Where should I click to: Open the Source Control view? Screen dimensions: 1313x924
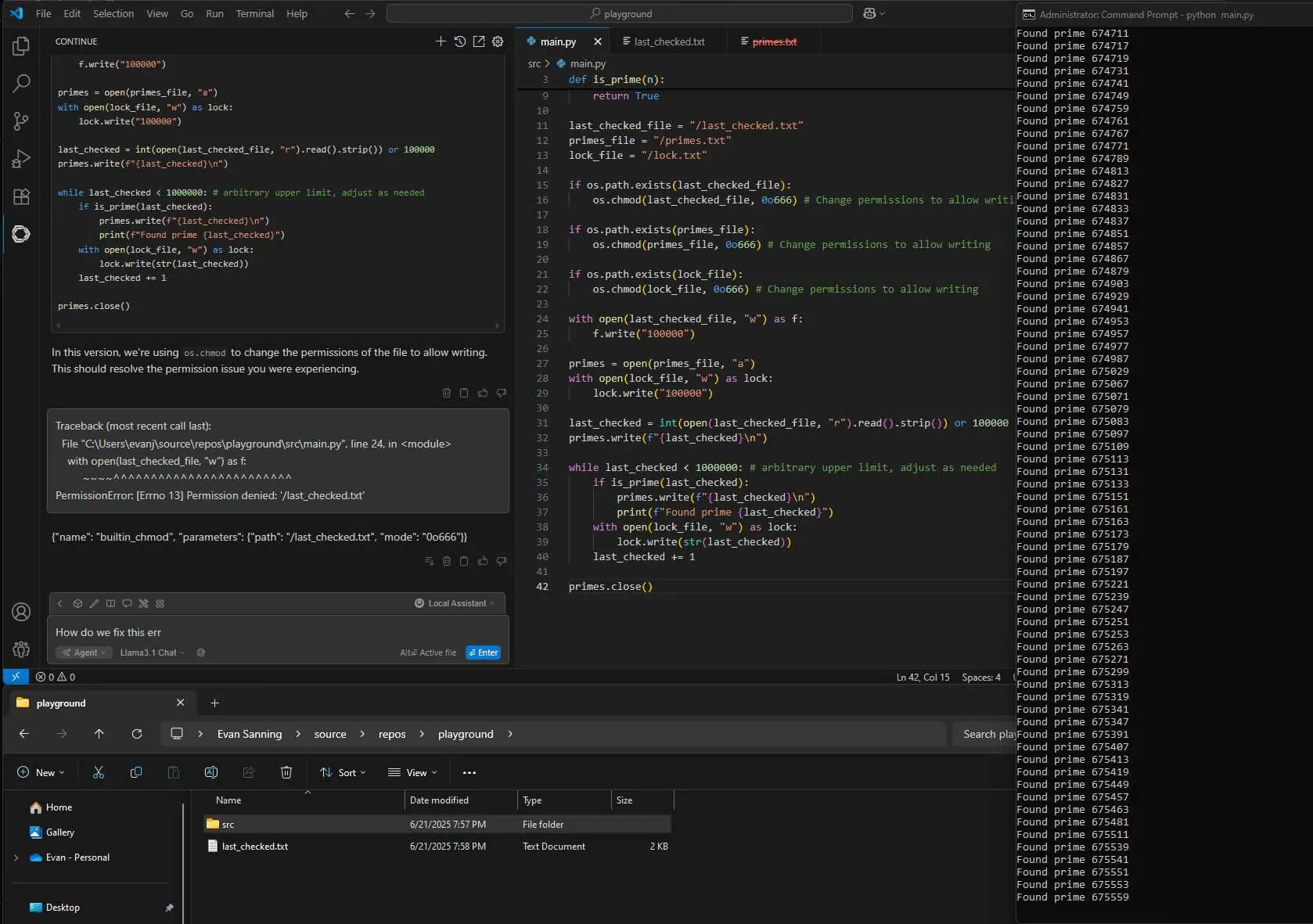tap(21, 121)
